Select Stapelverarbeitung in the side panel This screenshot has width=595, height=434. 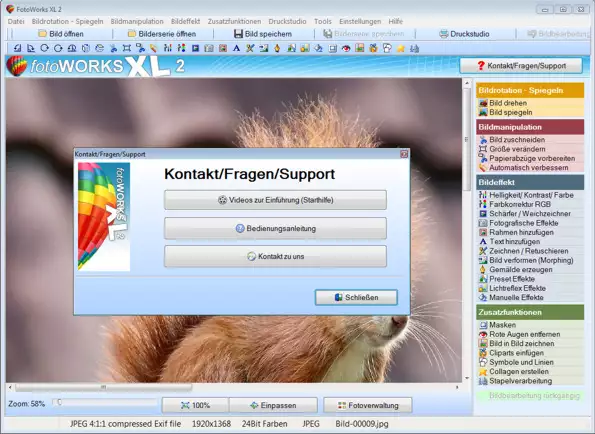tap(520, 381)
